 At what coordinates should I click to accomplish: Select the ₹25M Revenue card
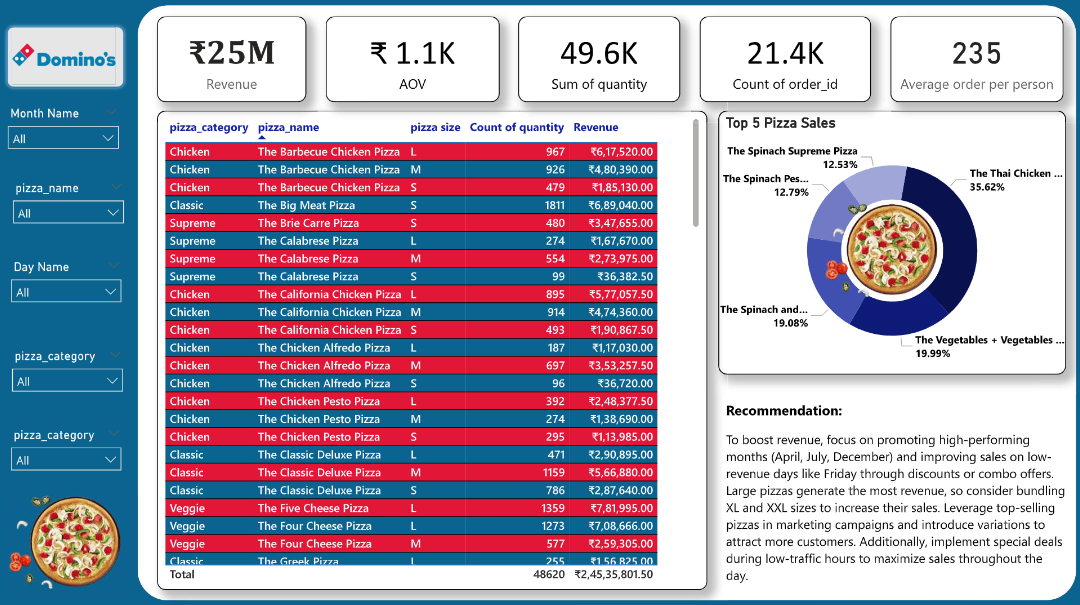click(232, 60)
